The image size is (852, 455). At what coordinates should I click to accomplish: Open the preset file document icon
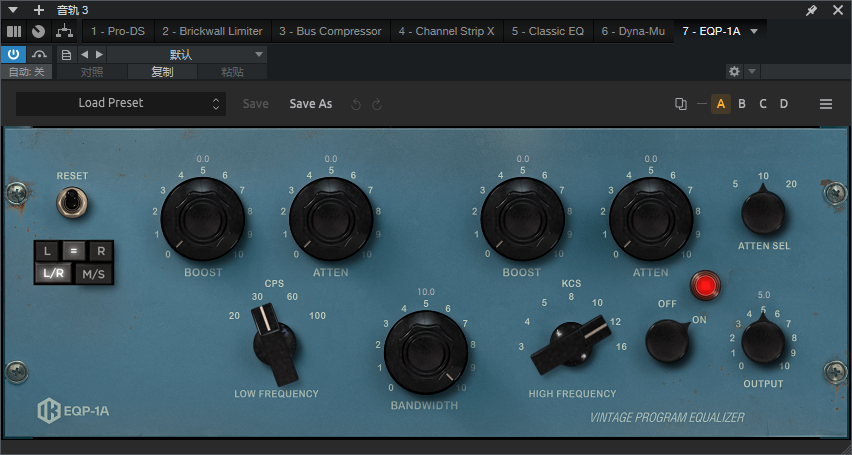click(x=66, y=54)
